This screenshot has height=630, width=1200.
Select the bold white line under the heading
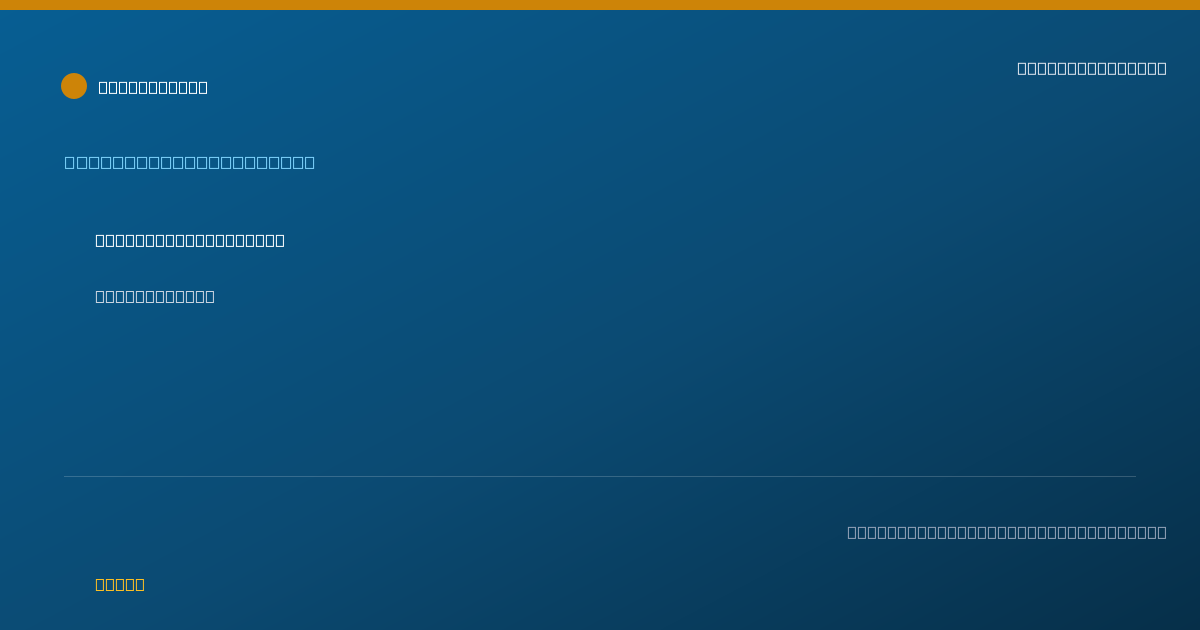point(190,240)
